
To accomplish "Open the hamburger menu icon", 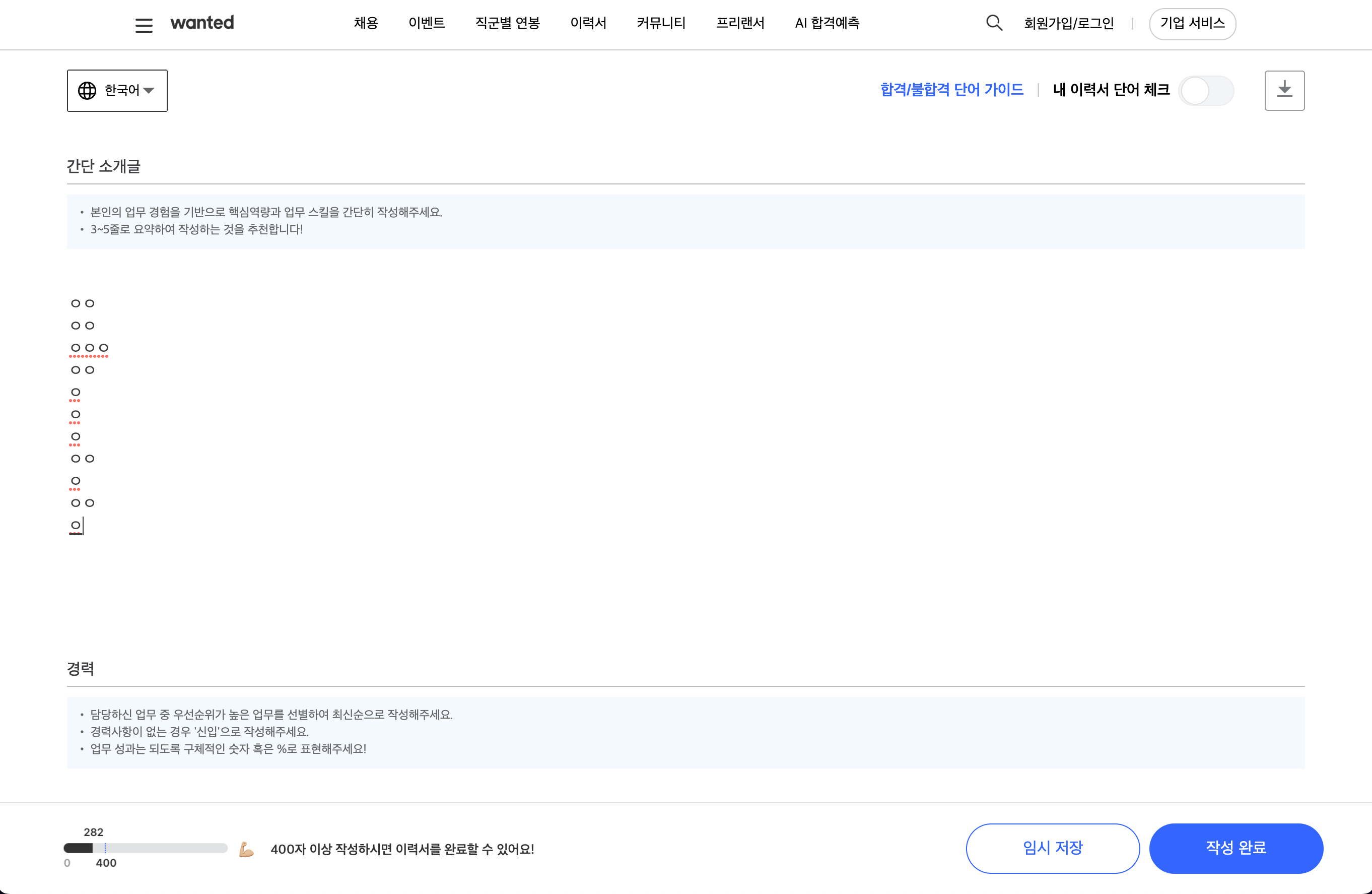I will [x=144, y=25].
